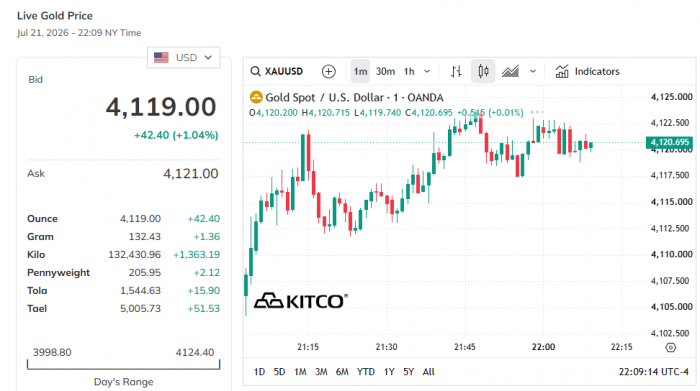Open chart settings gear on time axis
The height and width of the screenshot is (391, 700).
(x=671, y=347)
